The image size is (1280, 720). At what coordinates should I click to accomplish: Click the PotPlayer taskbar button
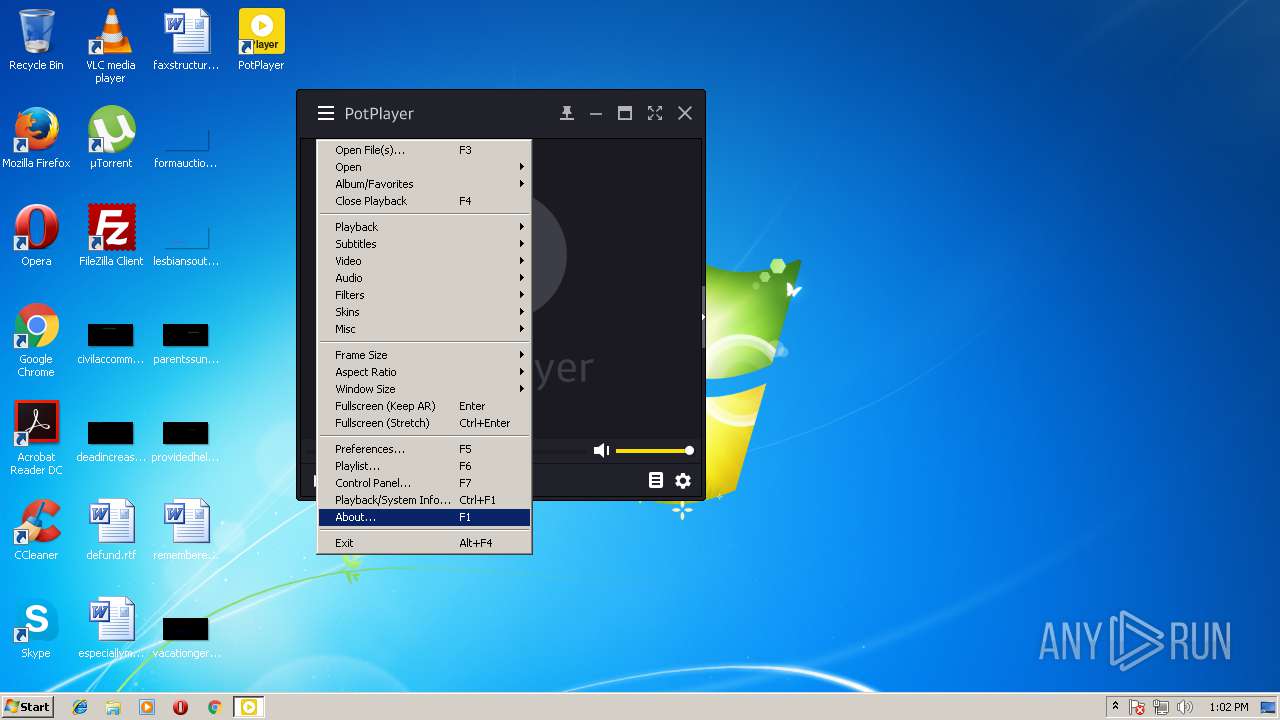248,707
